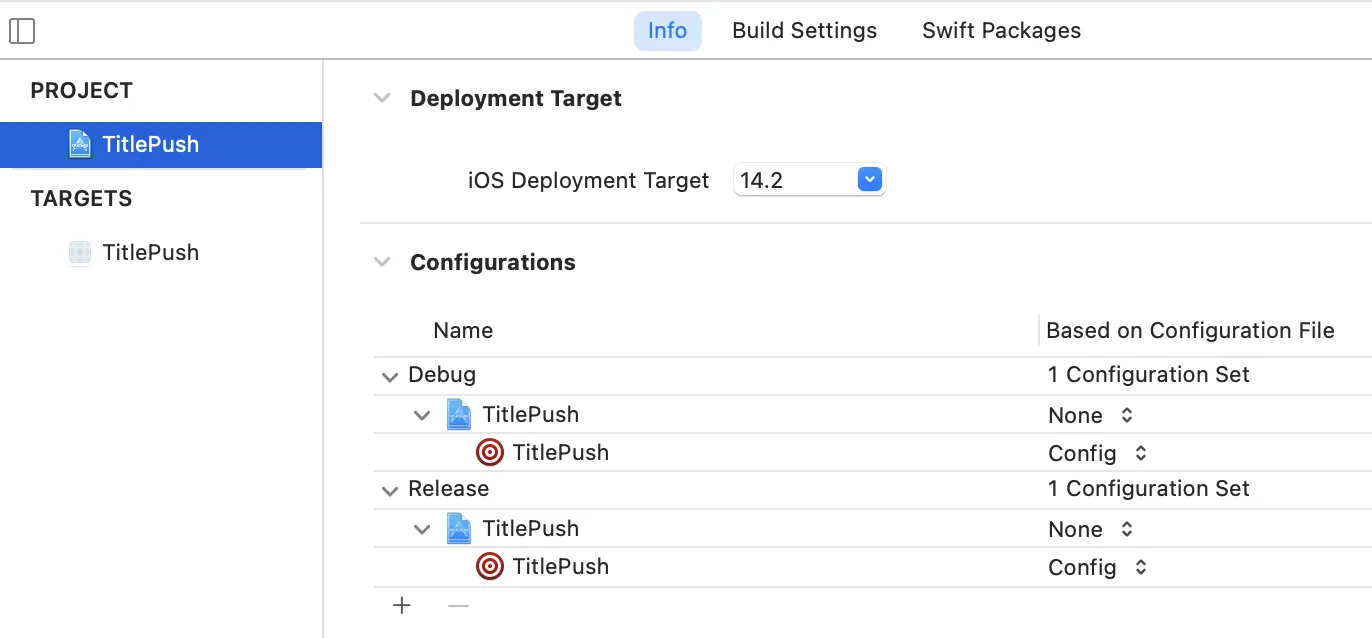Collapse the Debug configuration row

tap(389, 377)
